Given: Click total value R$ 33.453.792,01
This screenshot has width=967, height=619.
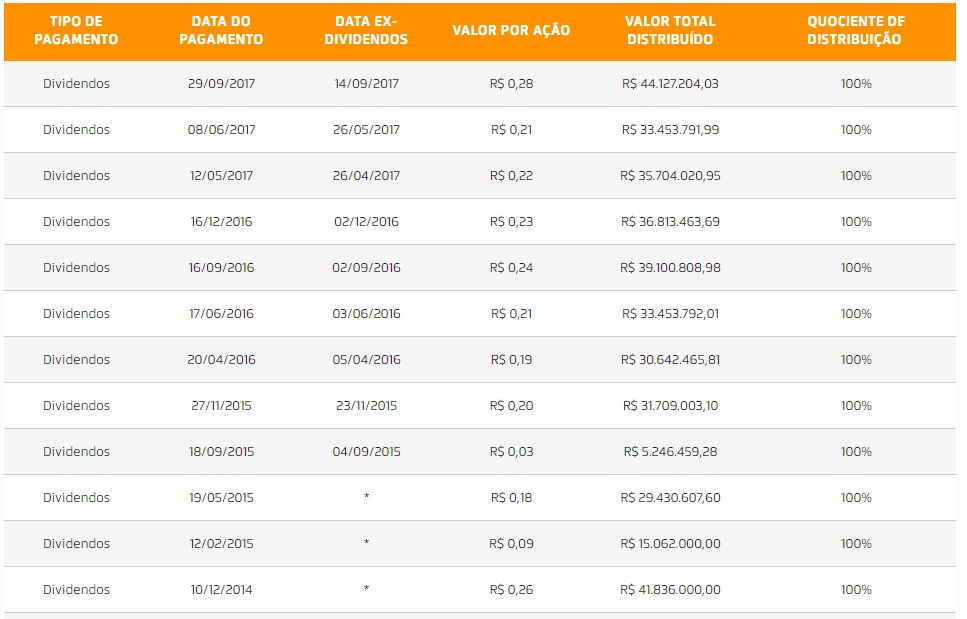Looking at the screenshot, I should (x=670, y=313).
